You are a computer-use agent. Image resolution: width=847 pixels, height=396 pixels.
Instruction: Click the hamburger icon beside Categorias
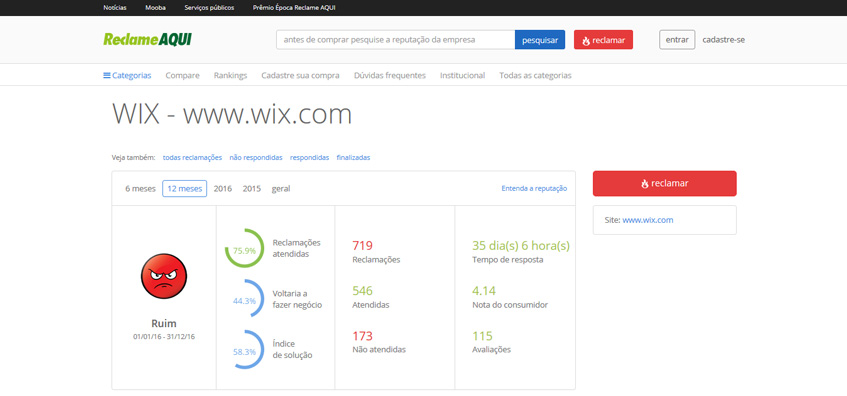coord(106,76)
